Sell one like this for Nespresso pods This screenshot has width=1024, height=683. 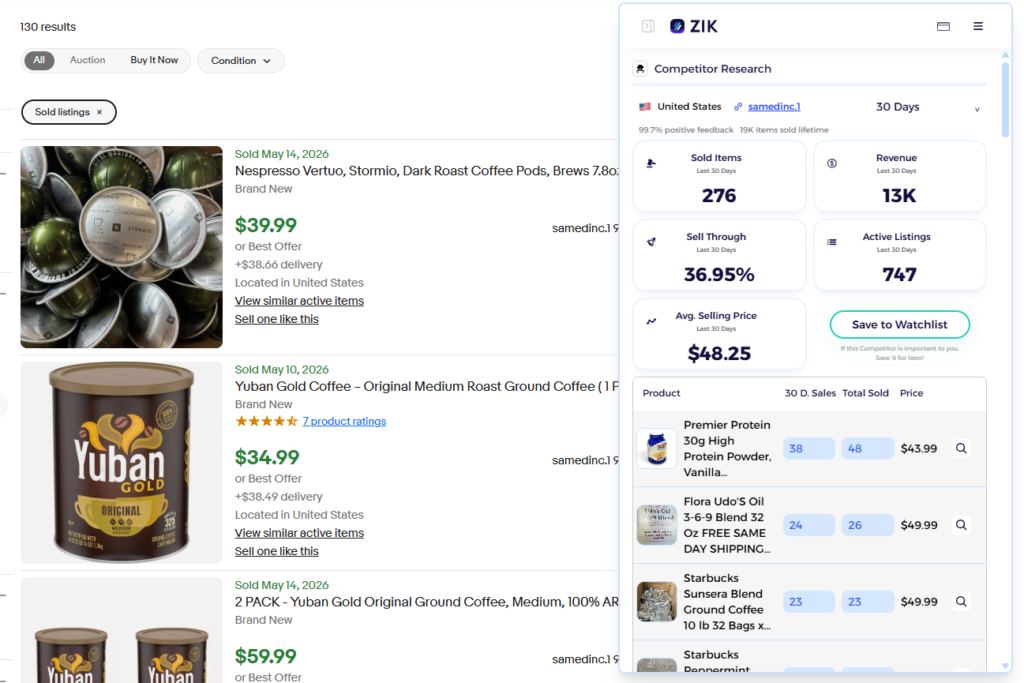point(277,319)
